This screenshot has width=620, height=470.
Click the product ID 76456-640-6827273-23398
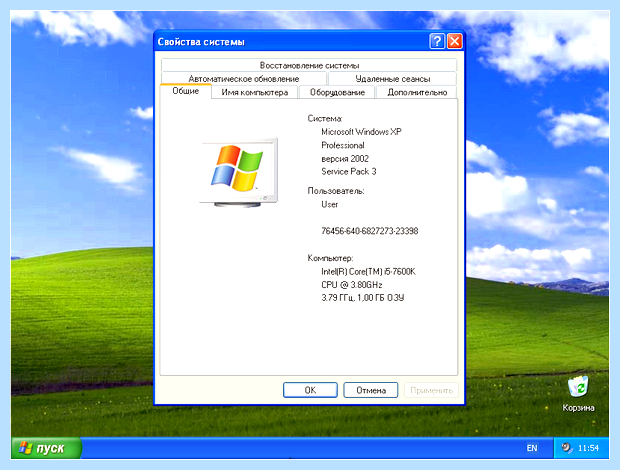coord(369,231)
